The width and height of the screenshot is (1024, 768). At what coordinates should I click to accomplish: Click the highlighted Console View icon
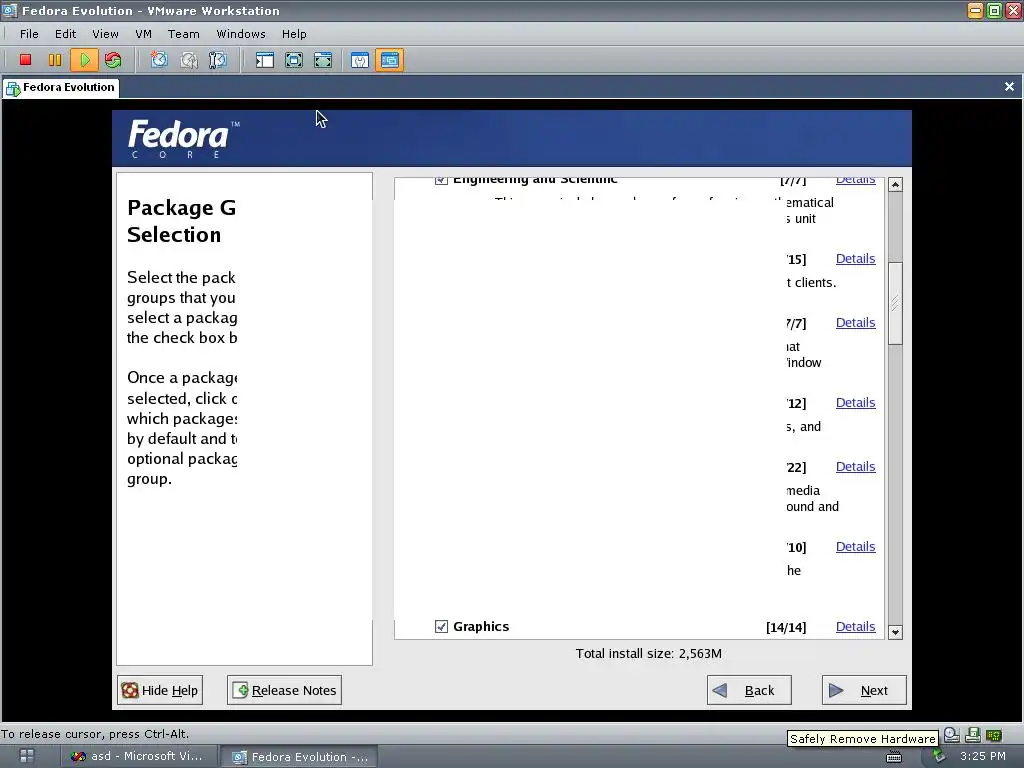coord(389,60)
